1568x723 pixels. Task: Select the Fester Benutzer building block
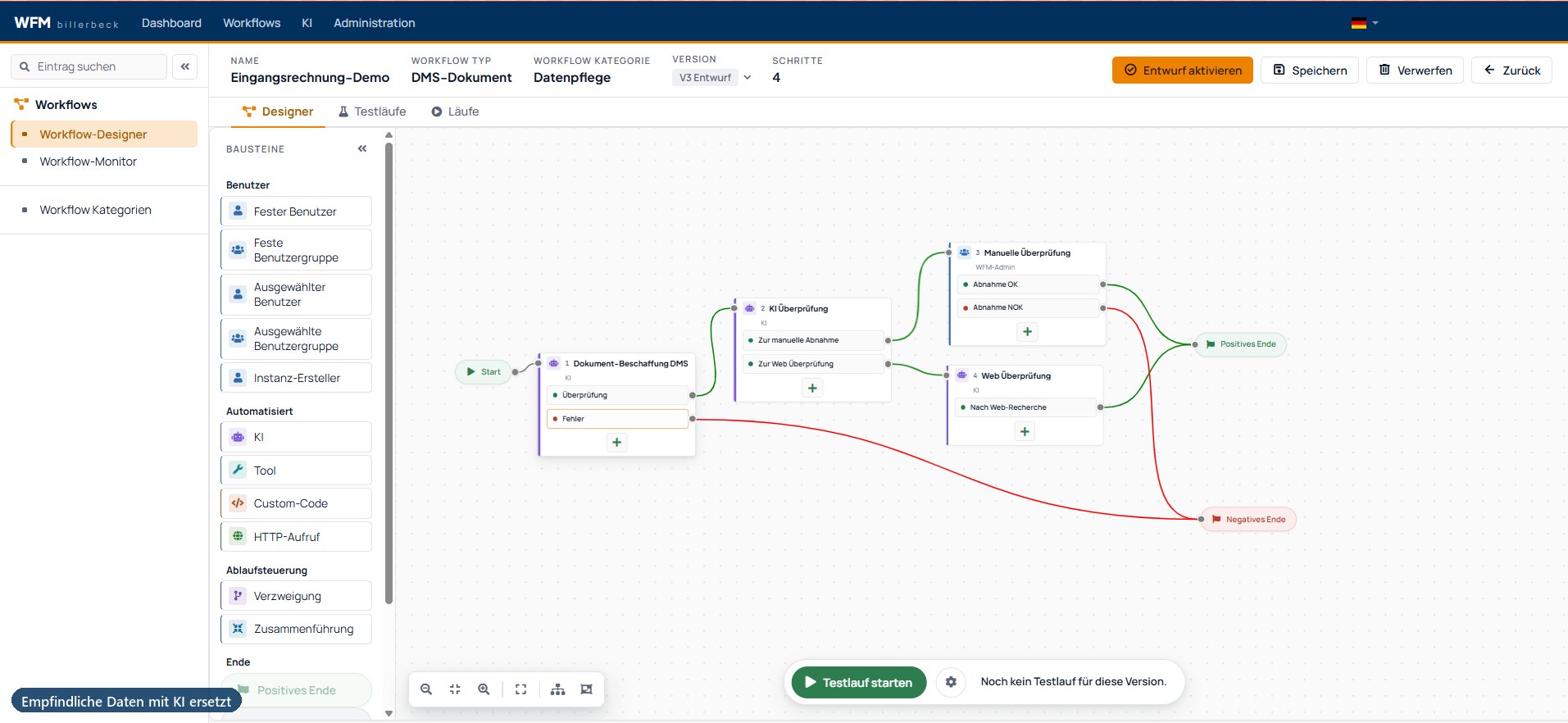[296, 211]
